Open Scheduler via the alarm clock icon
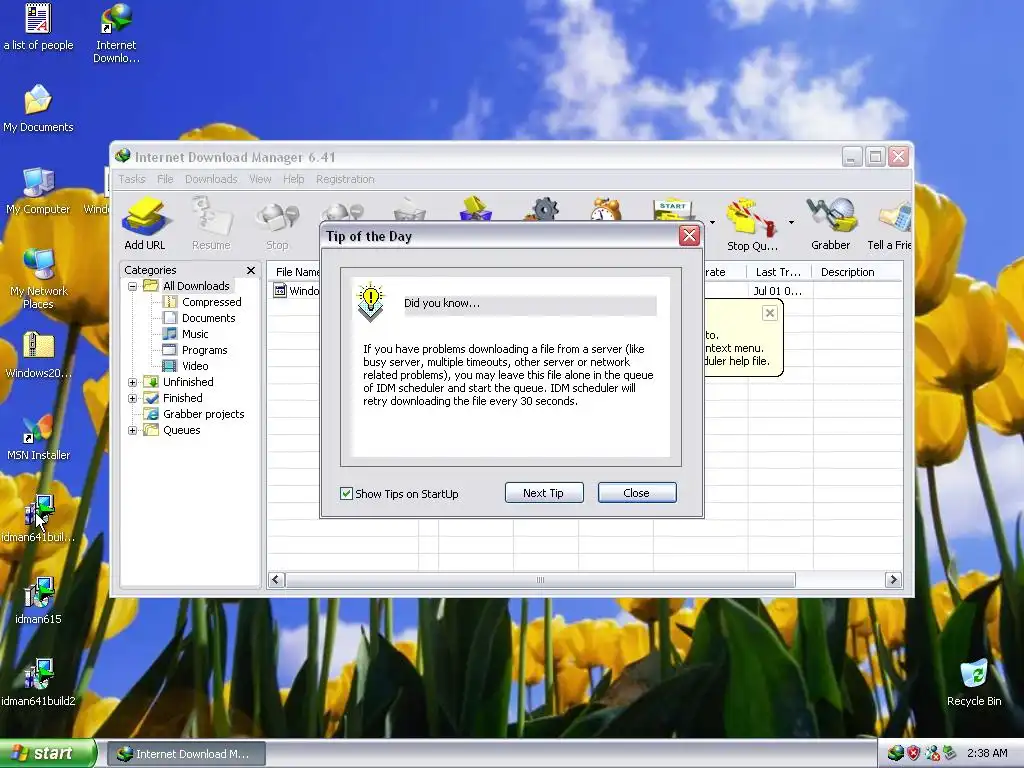 point(605,209)
